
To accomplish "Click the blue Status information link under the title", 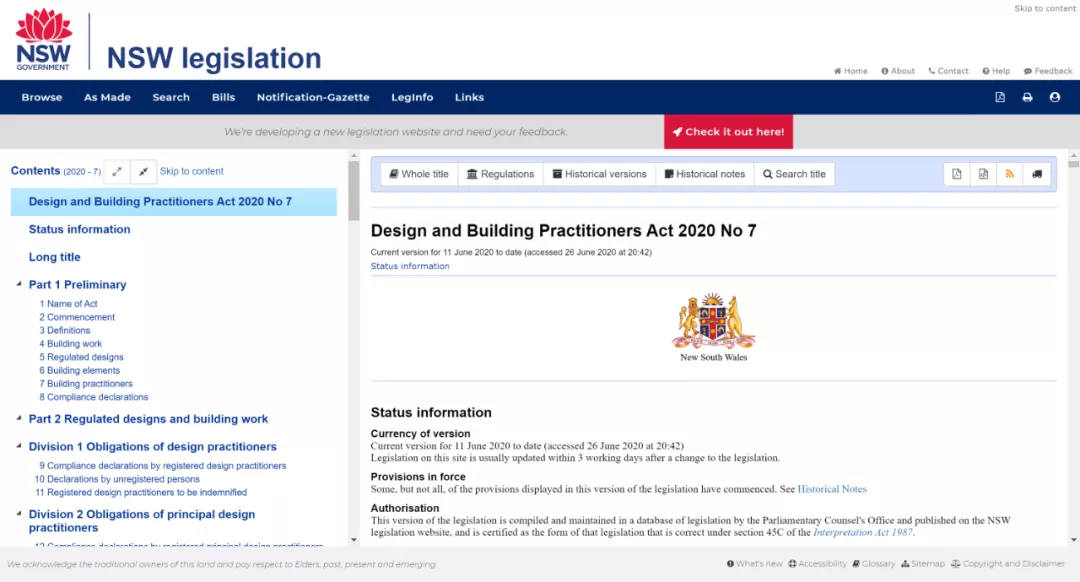I will [410, 266].
